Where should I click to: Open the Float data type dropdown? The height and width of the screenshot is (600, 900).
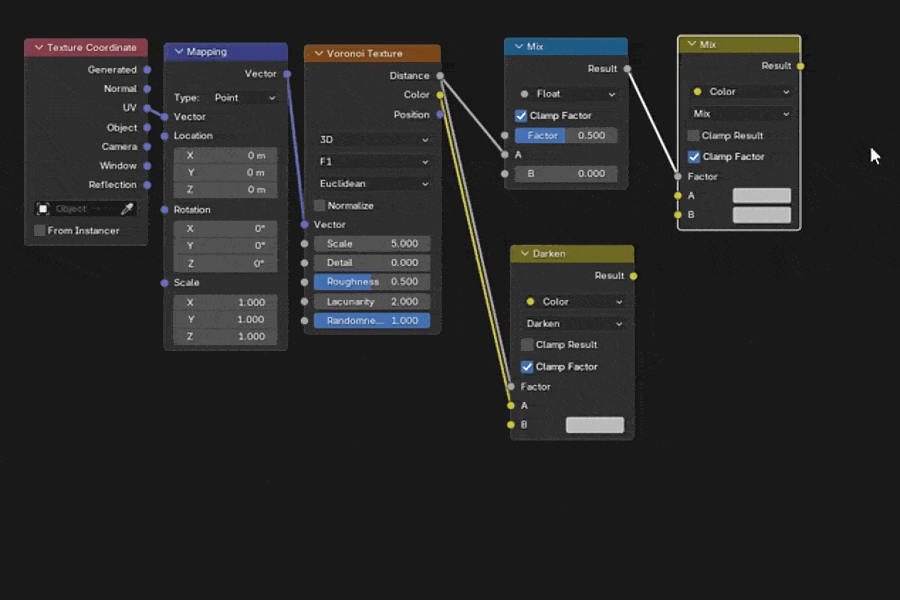(x=567, y=94)
